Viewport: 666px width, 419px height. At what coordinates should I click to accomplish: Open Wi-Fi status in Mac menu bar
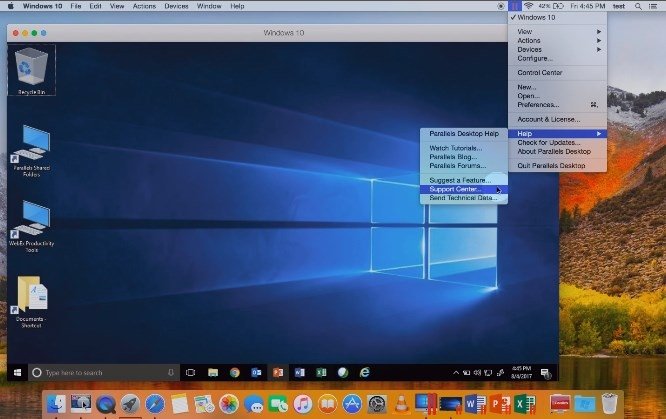click(528, 6)
